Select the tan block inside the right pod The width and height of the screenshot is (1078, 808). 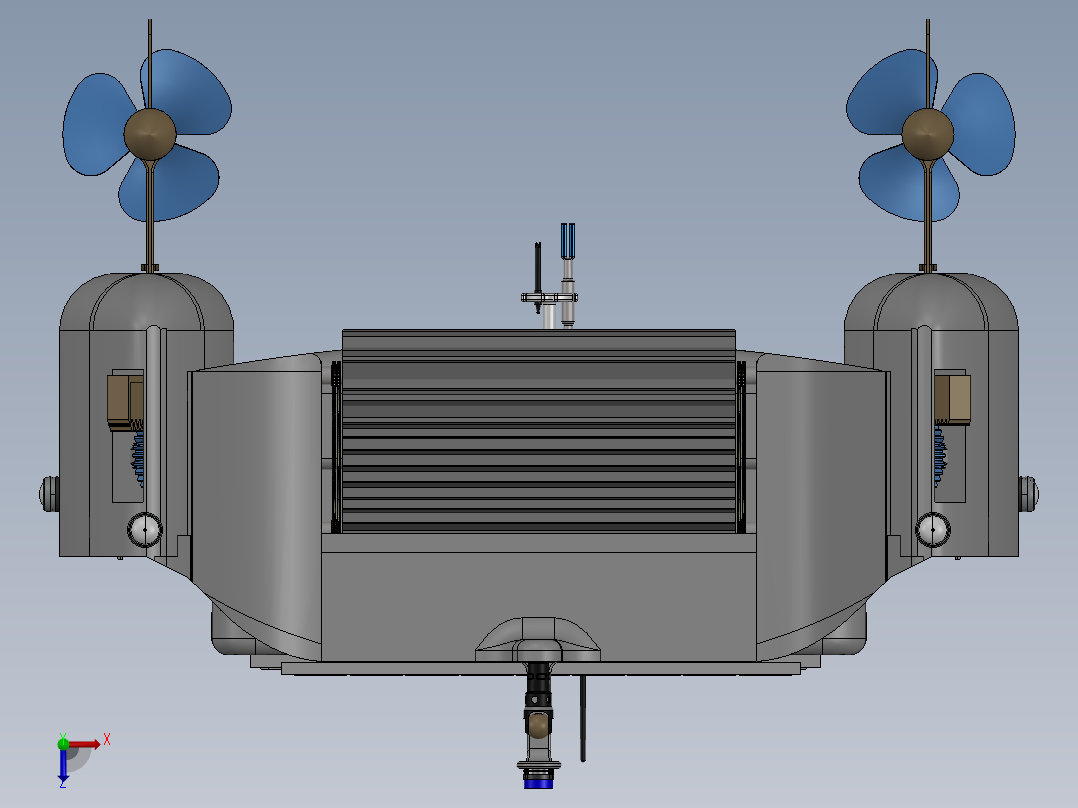pyautogui.click(x=953, y=398)
